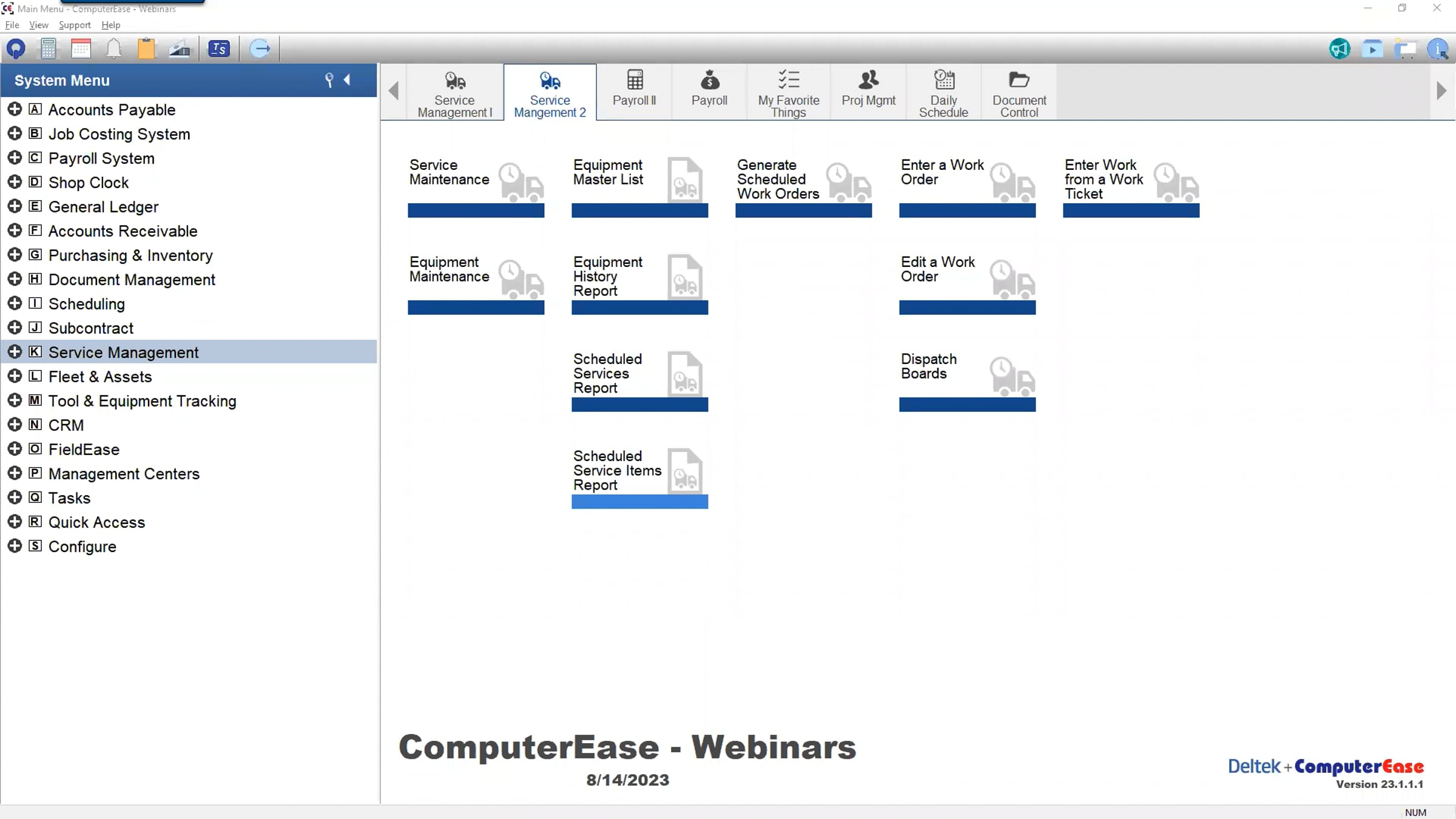
Task: Expand the Accounts Receivable node
Action: (x=15, y=231)
